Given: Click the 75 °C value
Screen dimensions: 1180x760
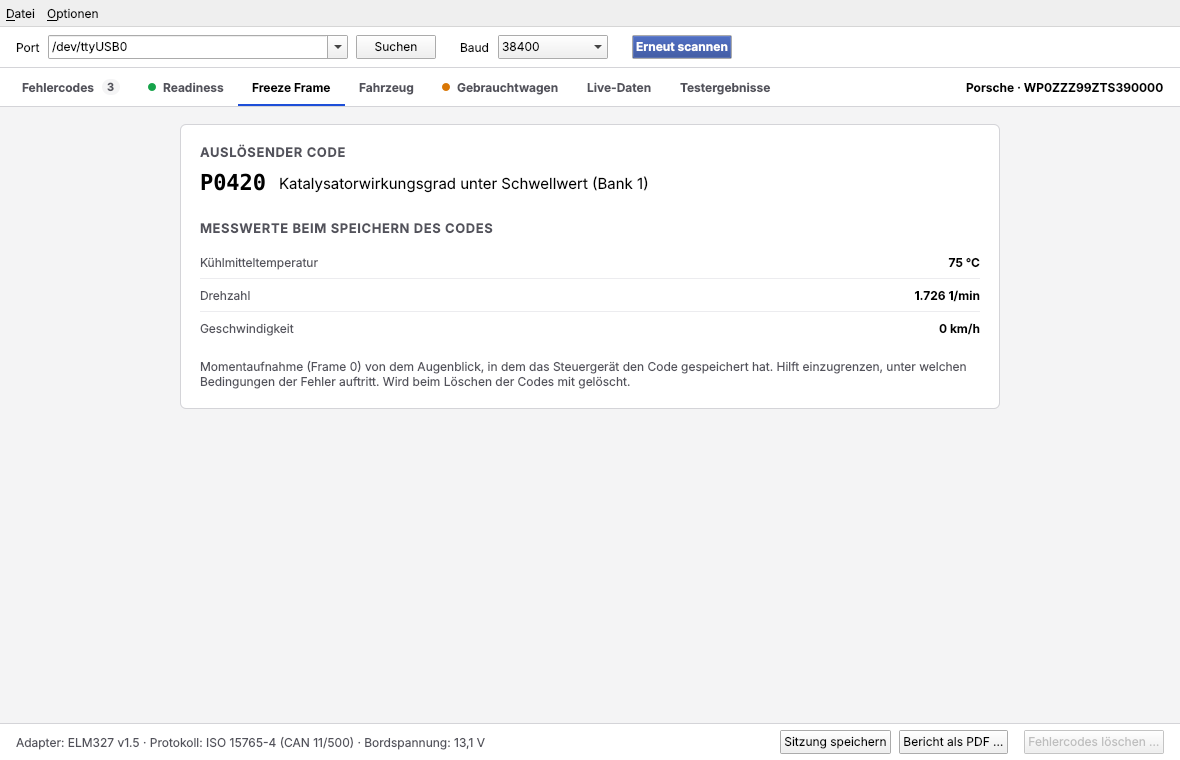Looking at the screenshot, I should 964,263.
